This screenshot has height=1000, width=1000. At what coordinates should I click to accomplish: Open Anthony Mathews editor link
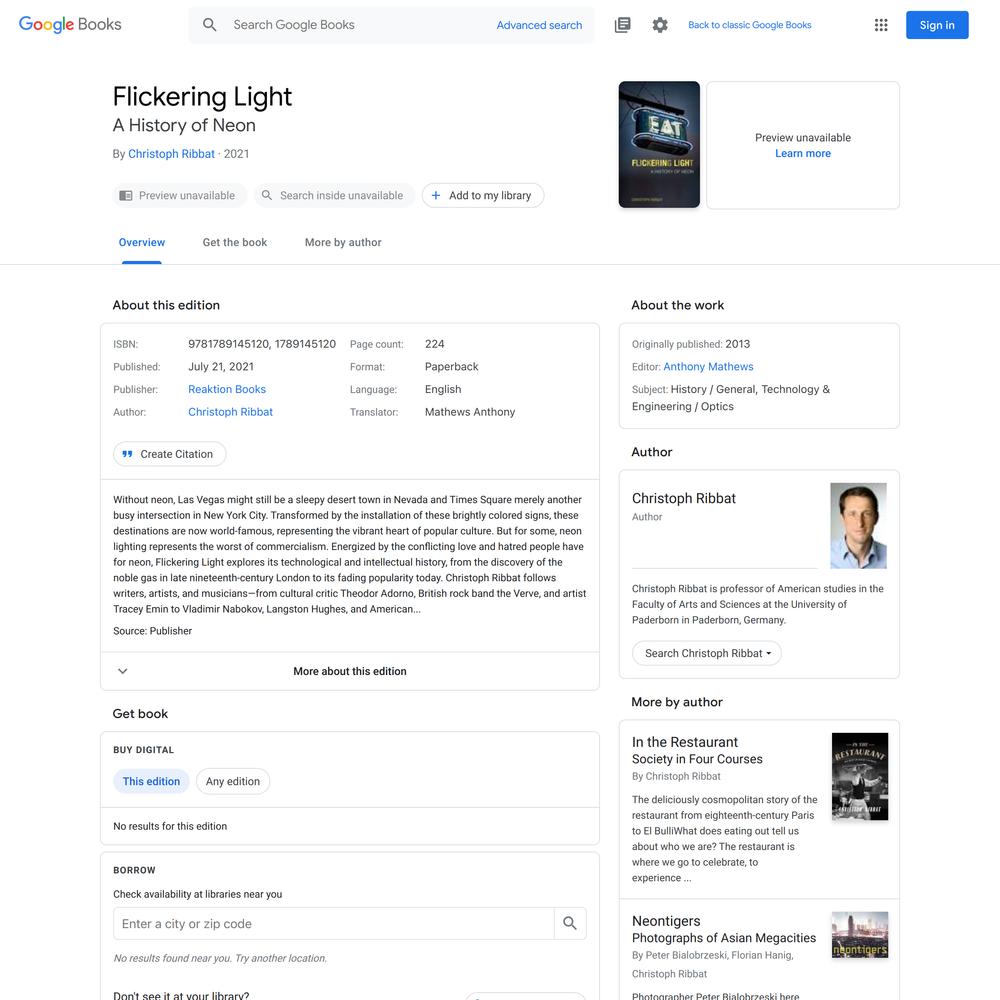coord(708,367)
